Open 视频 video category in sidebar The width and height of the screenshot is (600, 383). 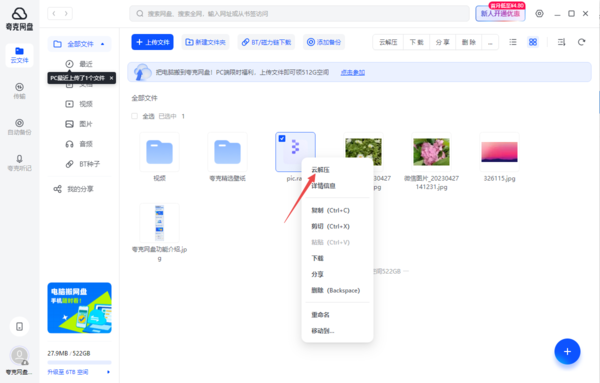point(79,104)
